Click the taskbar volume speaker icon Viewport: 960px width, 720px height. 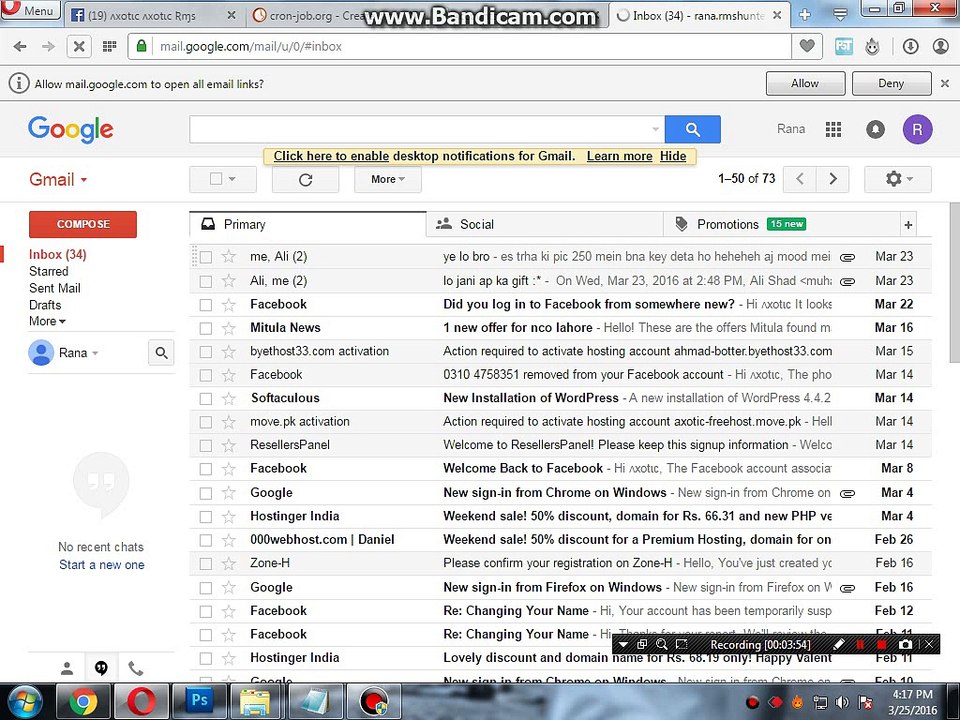click(842, 702)
